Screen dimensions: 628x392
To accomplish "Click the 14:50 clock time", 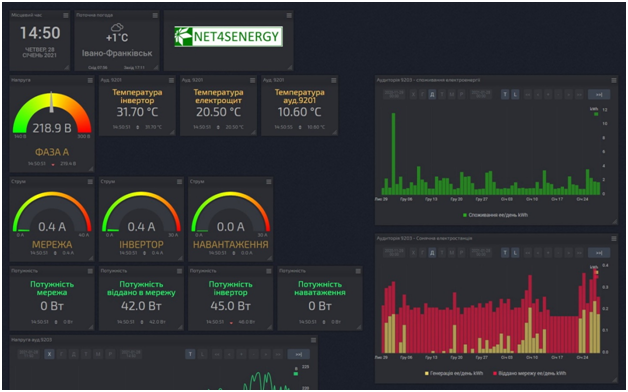I will click(40, 33).
